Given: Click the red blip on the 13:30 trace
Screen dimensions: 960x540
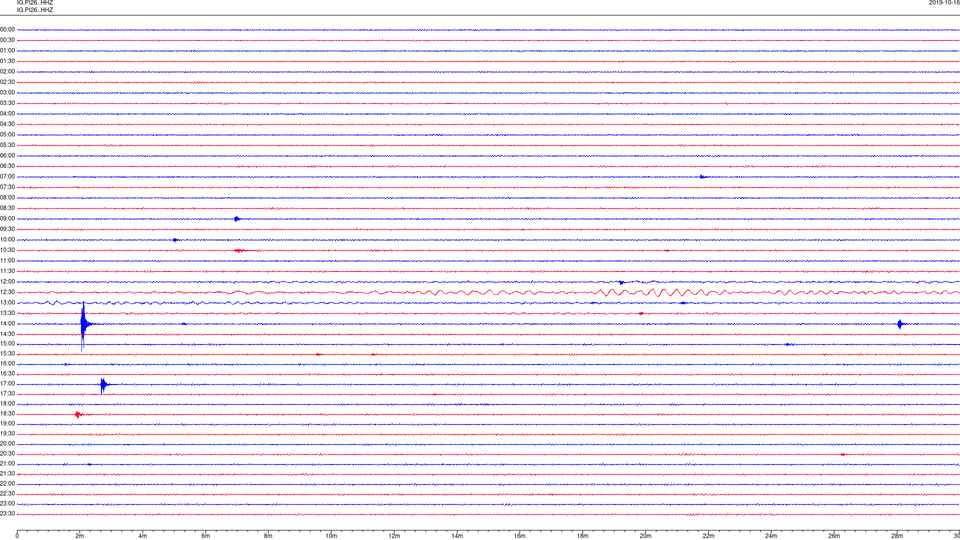Looking at the screenshot, I should (641, 313).
